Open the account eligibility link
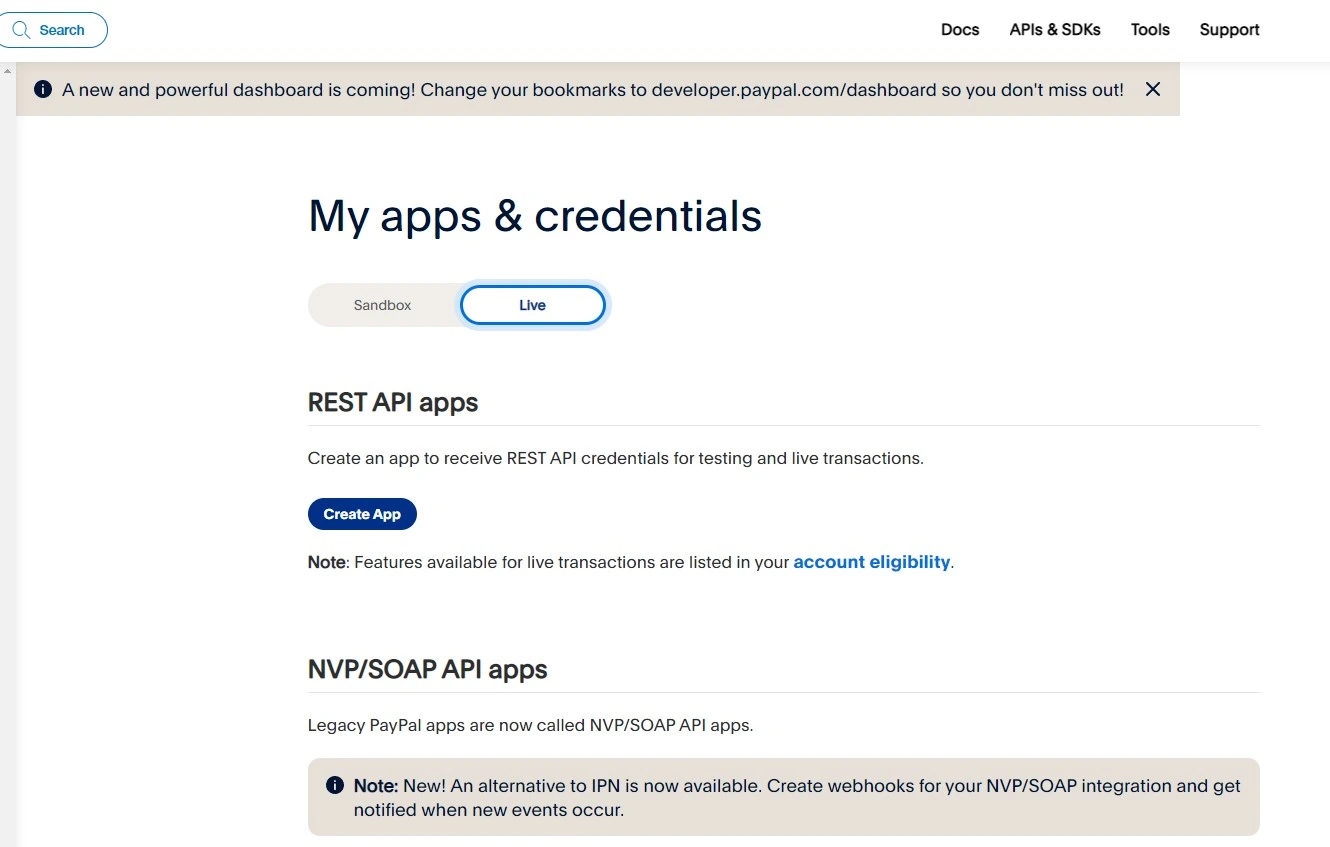Image resolution: width=1330 pixels, height=847 pixels. coord(872,562)
